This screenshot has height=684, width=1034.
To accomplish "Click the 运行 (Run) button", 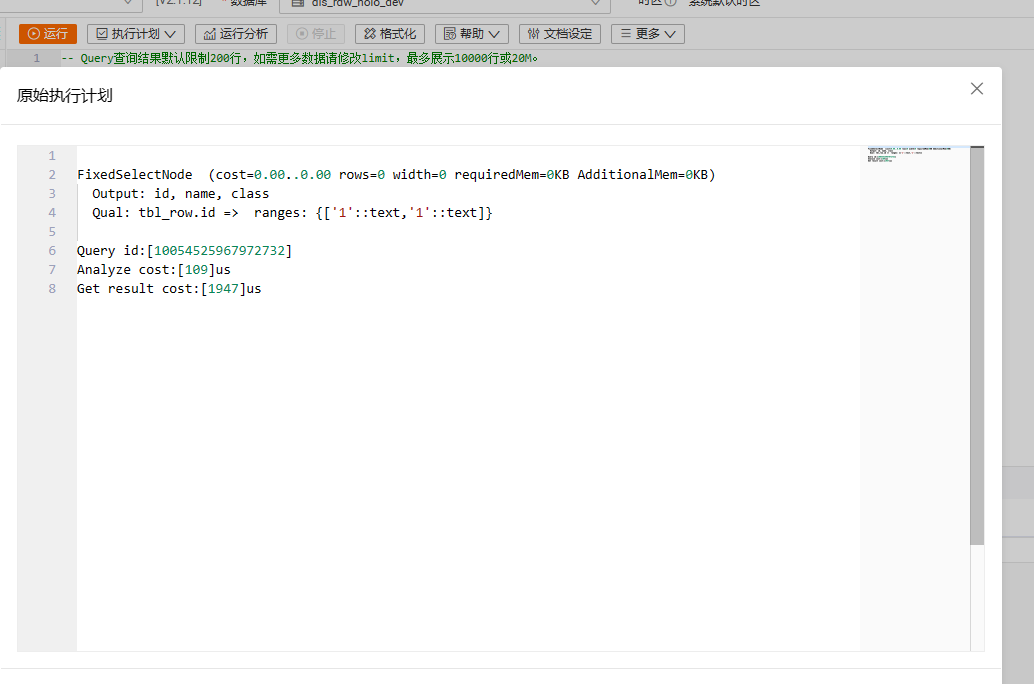I will coord(47,34).
